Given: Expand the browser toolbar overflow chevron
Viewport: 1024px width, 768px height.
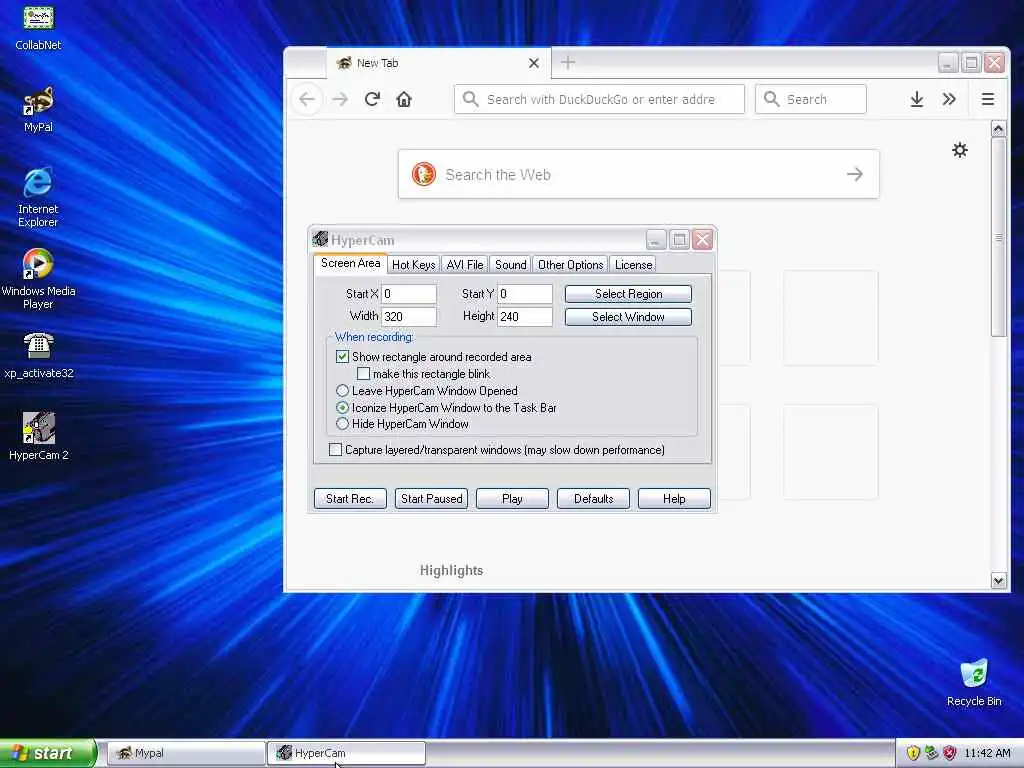Looking at the screenshot, I should (x=949, y=99).
